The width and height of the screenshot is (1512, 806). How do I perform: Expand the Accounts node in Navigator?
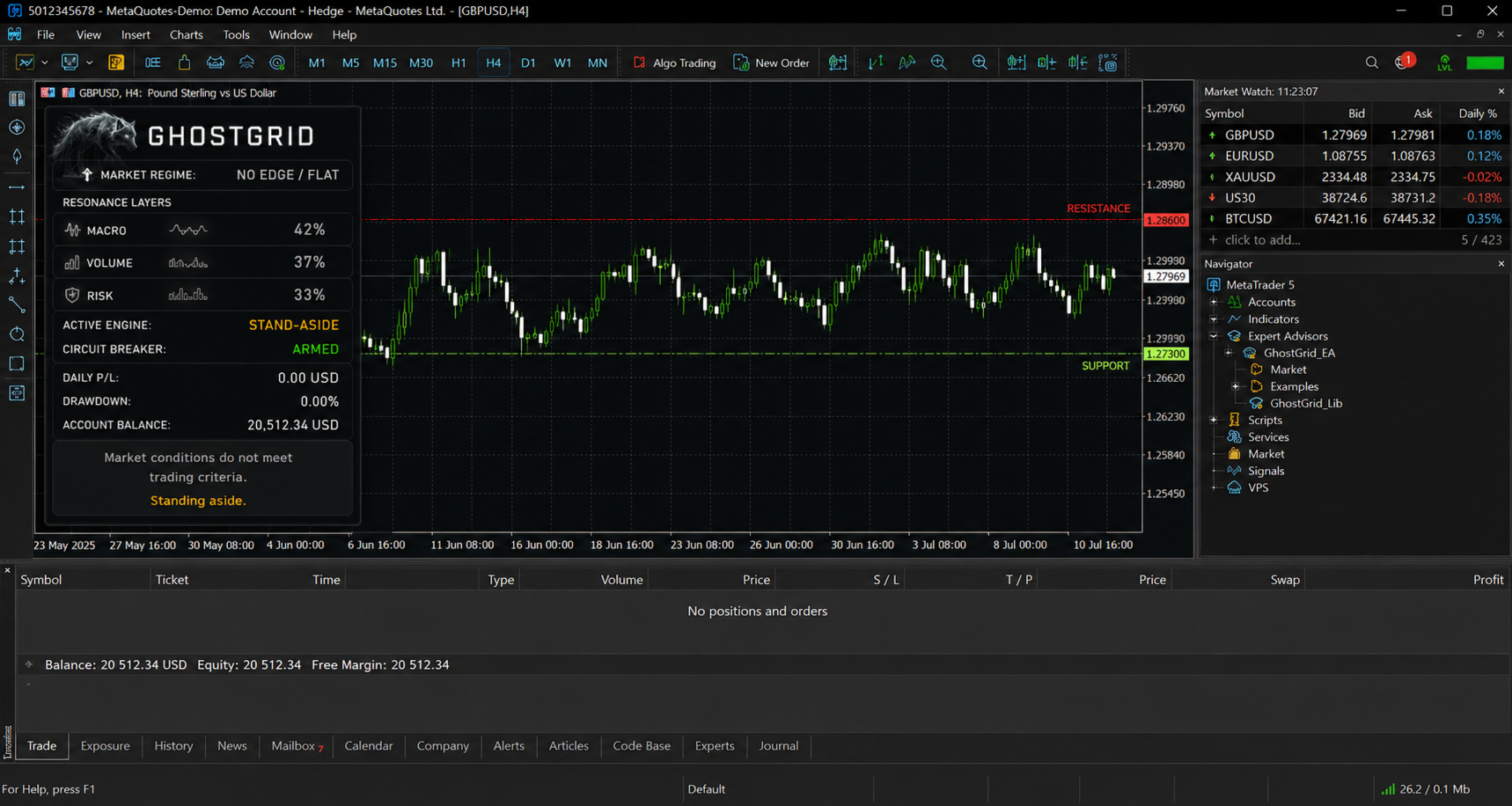click(x=1214, y=302)
